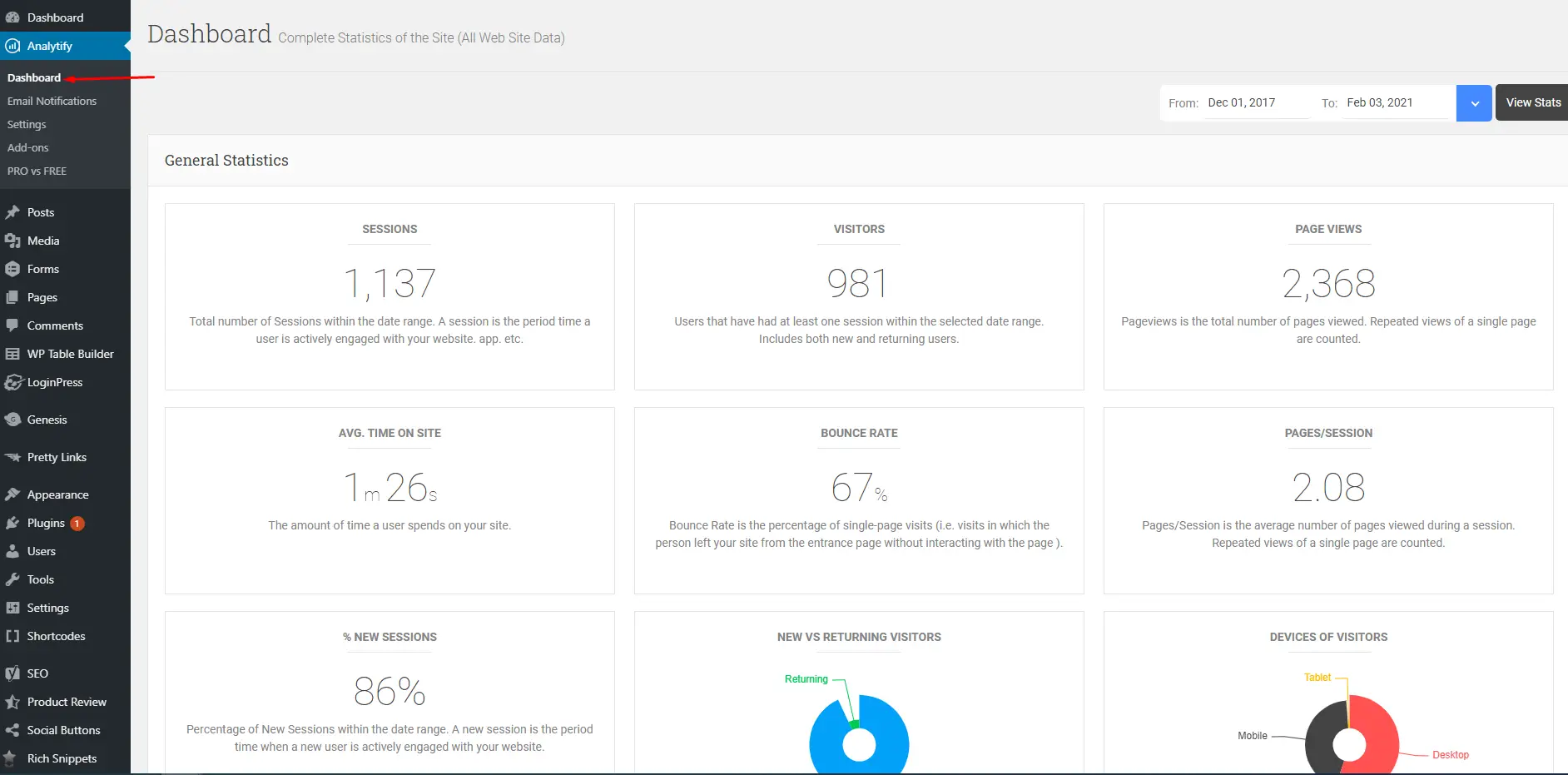The width and height of the screenshot is (1568, 775).
Task: Click the Shortcodes brackets icon
Action: click(x=12, y=636)
